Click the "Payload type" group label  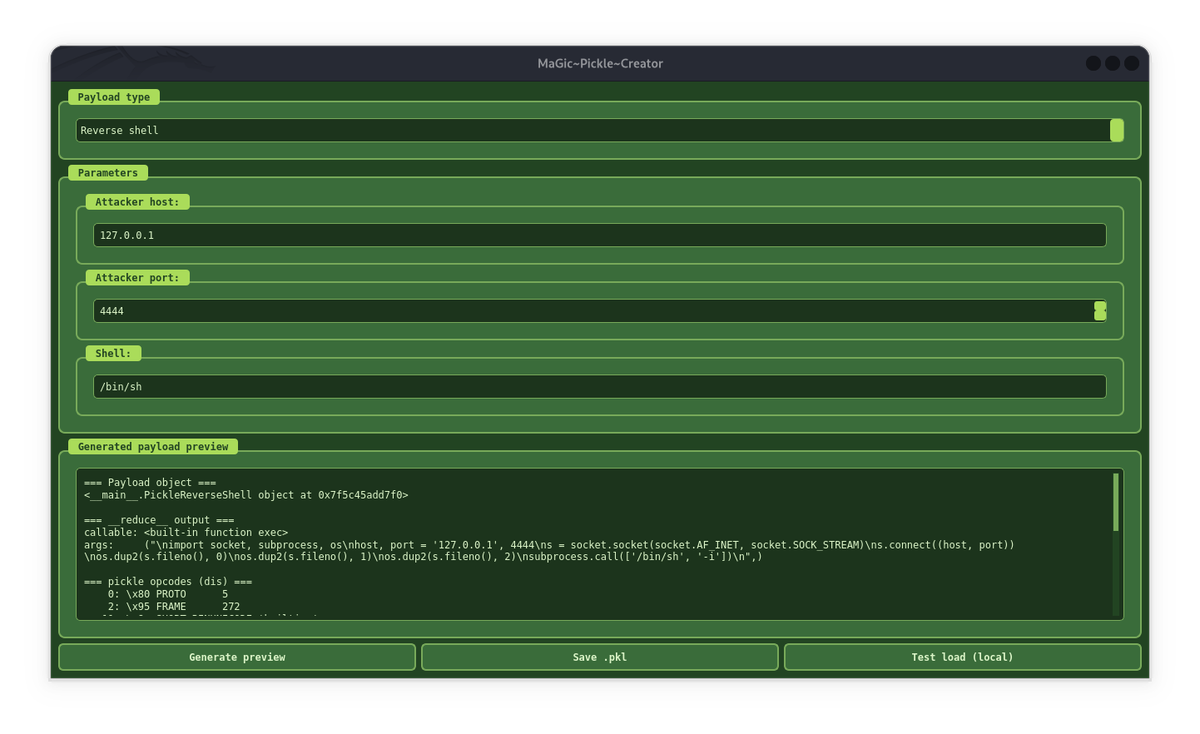tap(114, 97)
